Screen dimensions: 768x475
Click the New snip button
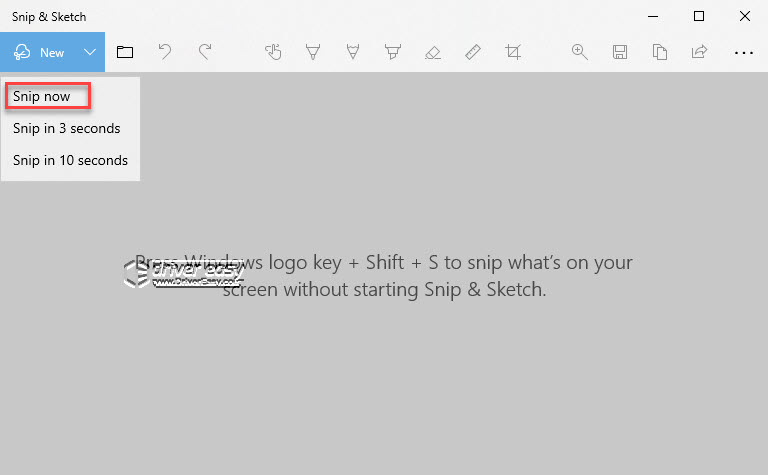click(x=39, y=52)
